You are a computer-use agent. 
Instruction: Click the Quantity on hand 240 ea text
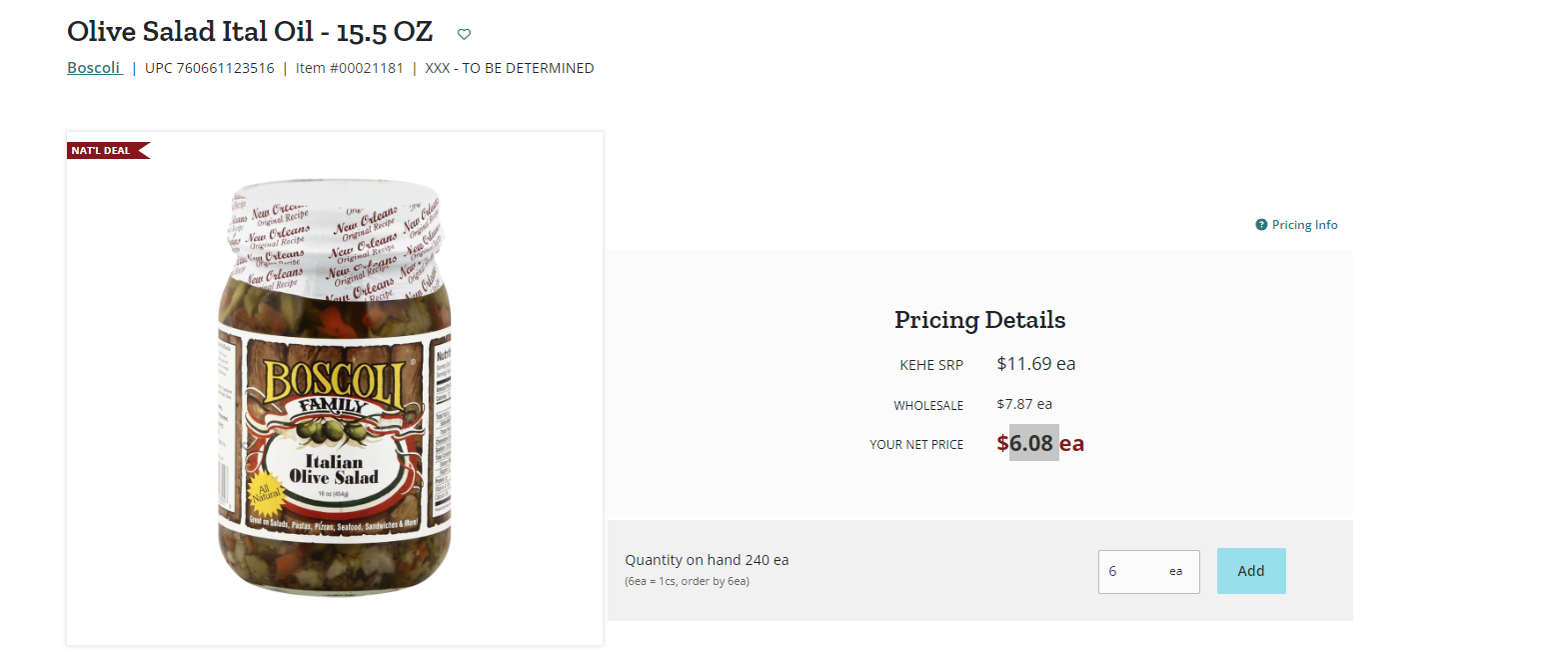[707, 560]
